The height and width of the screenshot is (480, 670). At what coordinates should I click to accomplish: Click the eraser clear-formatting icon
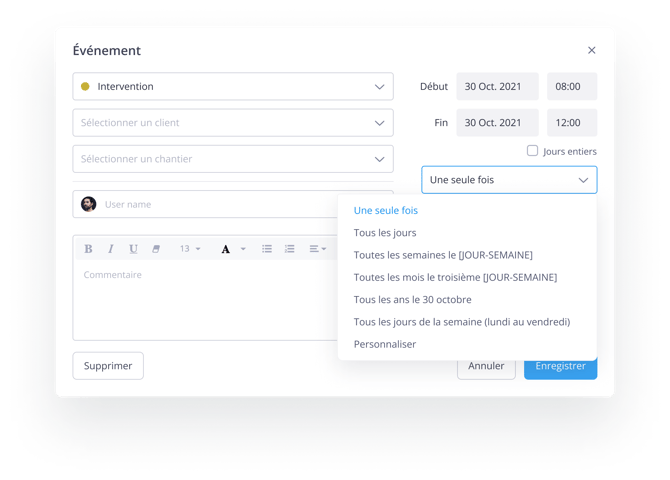[156, 249]
